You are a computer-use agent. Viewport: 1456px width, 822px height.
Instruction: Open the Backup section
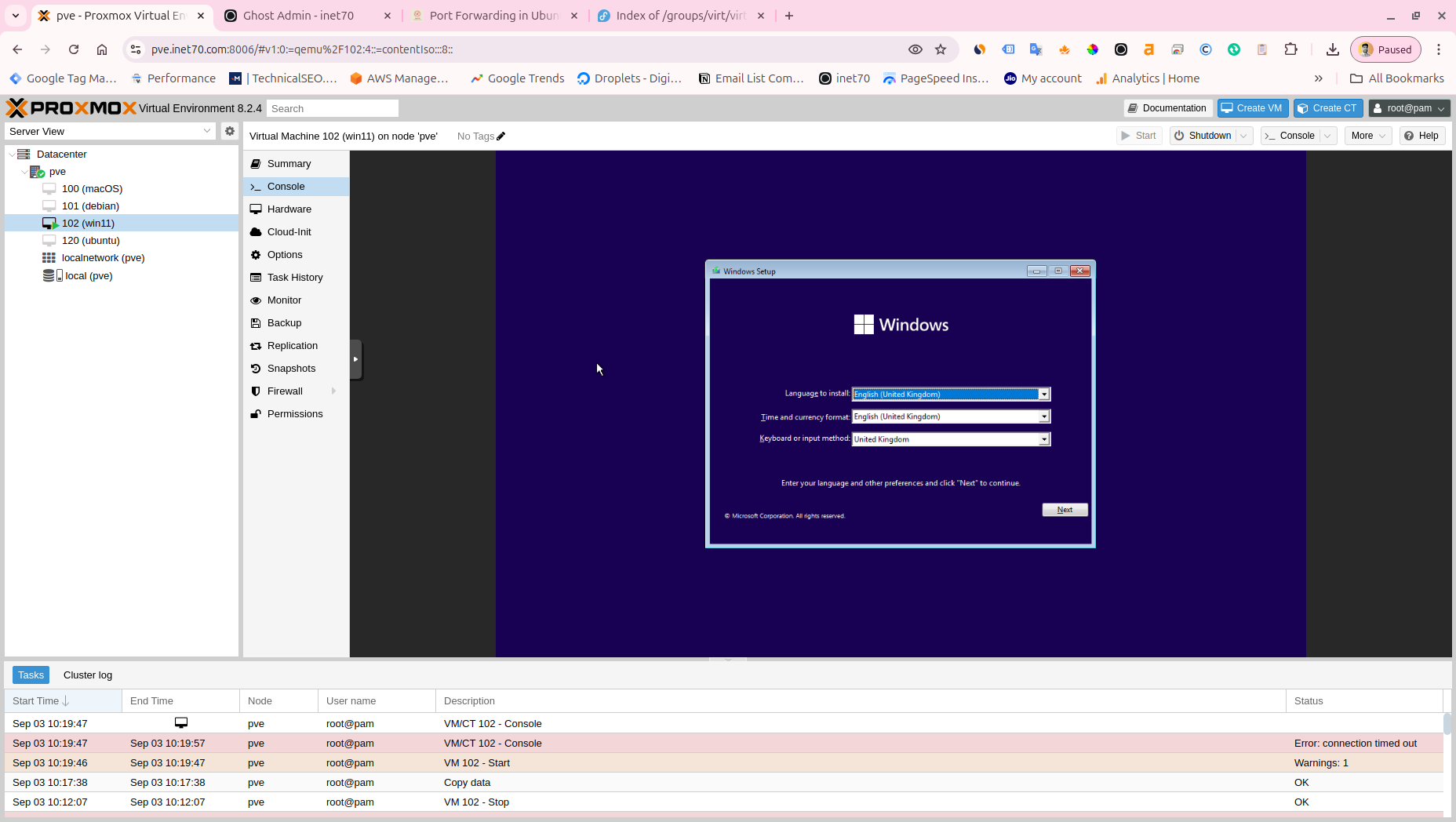click(x=296, y=323)
